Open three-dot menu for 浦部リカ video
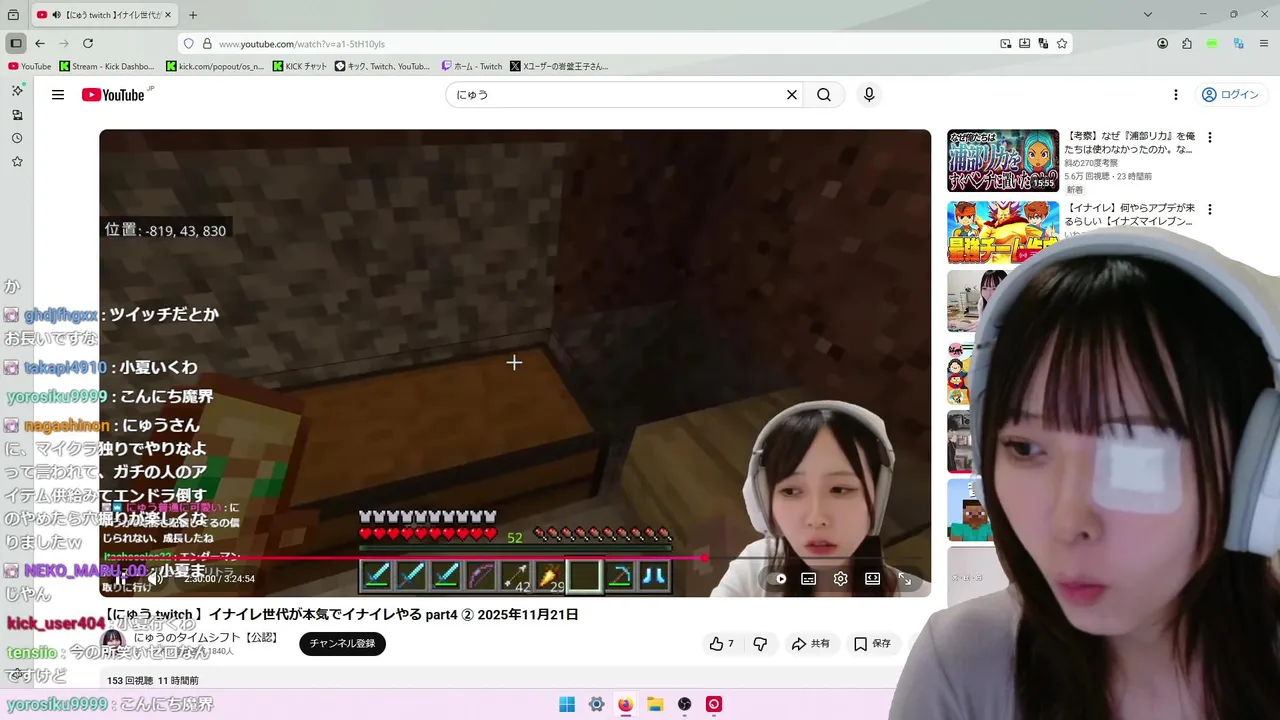Screen dimensions: 1280x720 (x=1210, y=138)
